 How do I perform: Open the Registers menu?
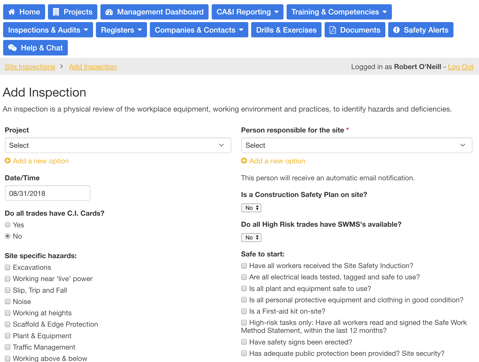[121, 30]
